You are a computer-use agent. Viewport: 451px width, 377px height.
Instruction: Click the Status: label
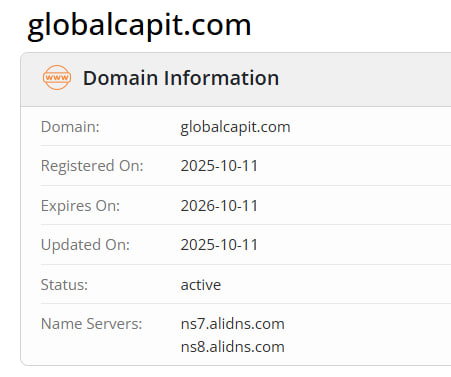tap(64, 285)
